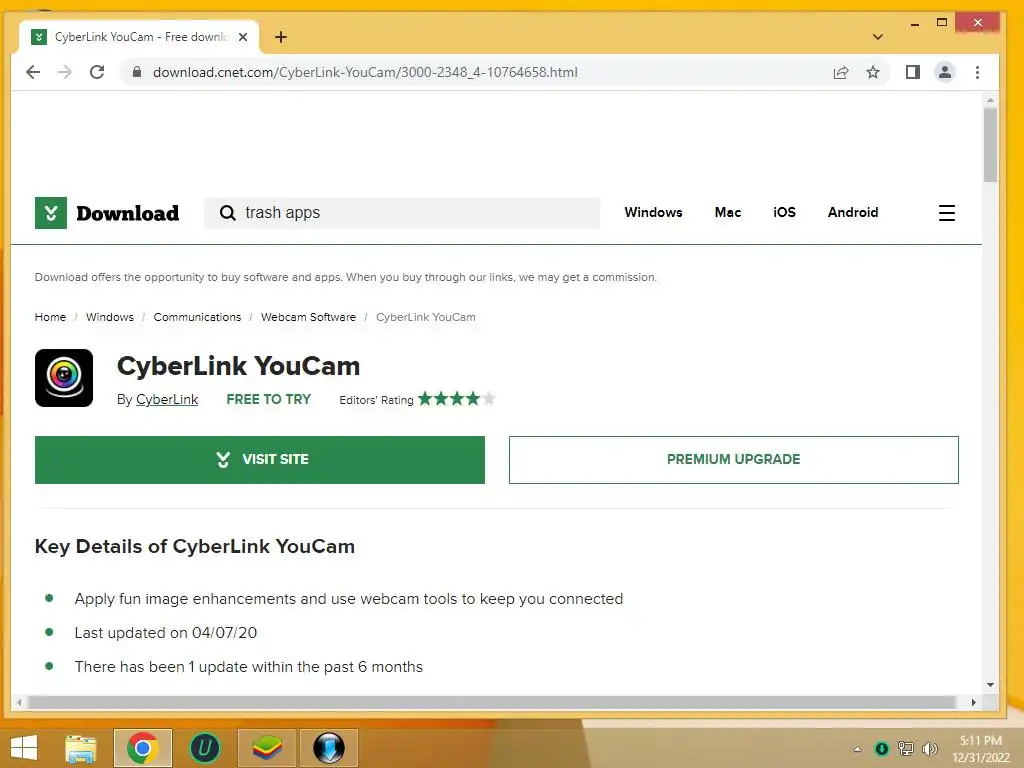
Task: Open the hamburger menu on Download site
Action: pyautogui.click(x=946, y=213)
